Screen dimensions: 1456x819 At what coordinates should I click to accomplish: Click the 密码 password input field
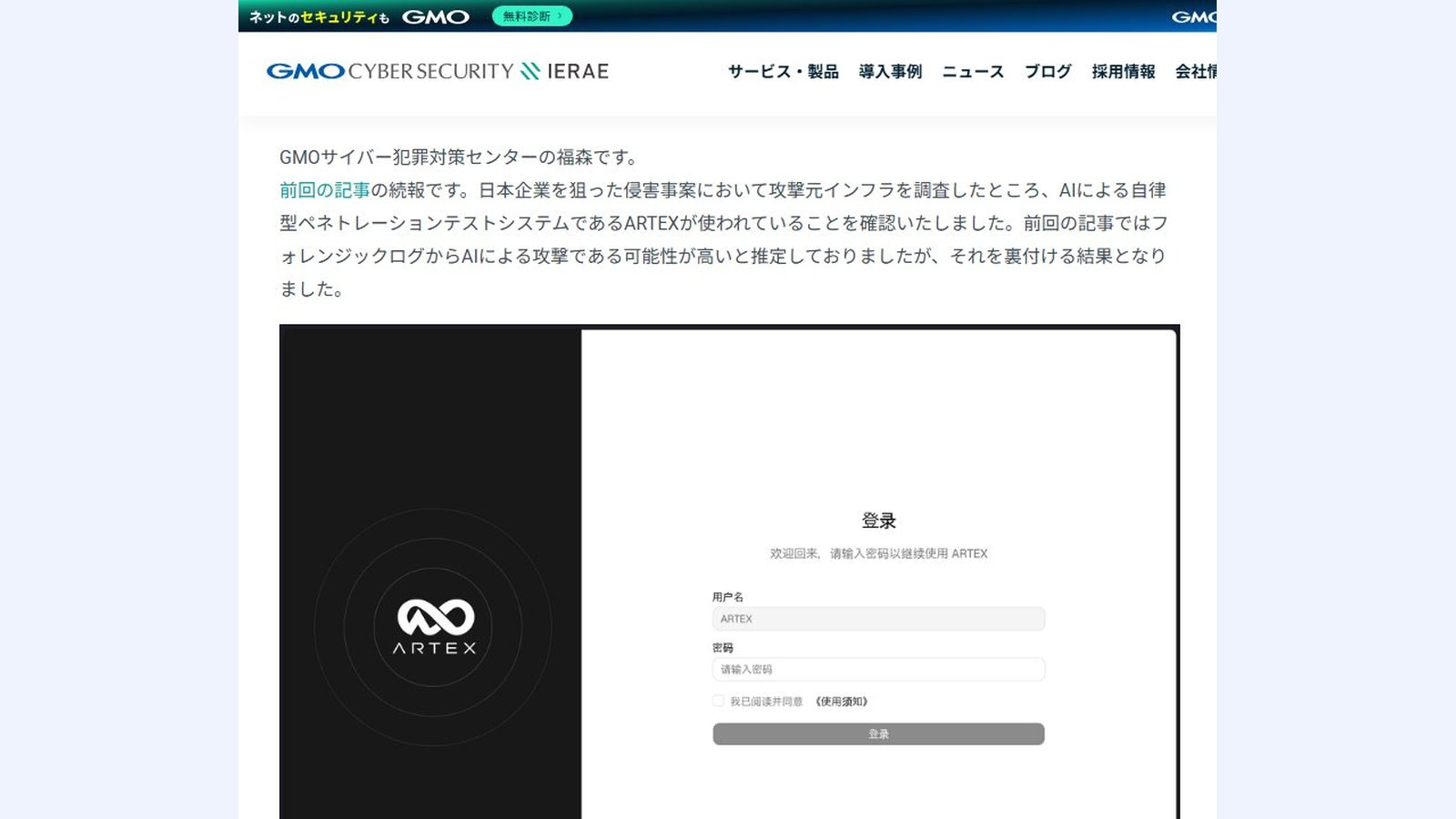878,670
